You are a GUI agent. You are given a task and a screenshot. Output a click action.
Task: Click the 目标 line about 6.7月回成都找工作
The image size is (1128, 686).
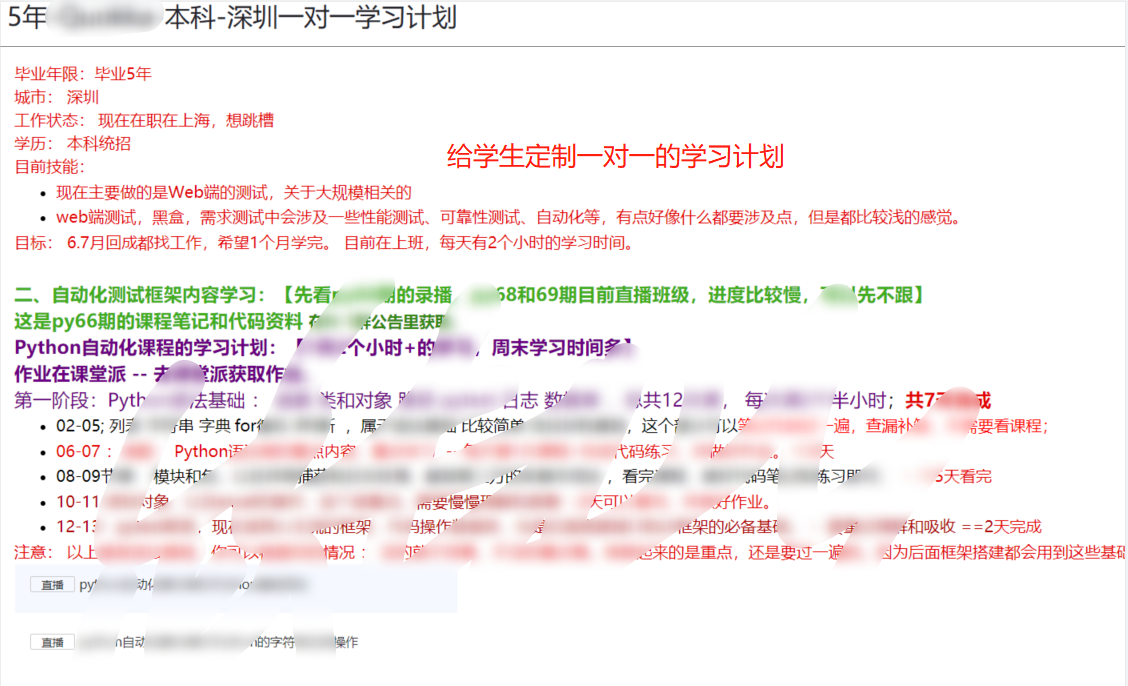324,242
